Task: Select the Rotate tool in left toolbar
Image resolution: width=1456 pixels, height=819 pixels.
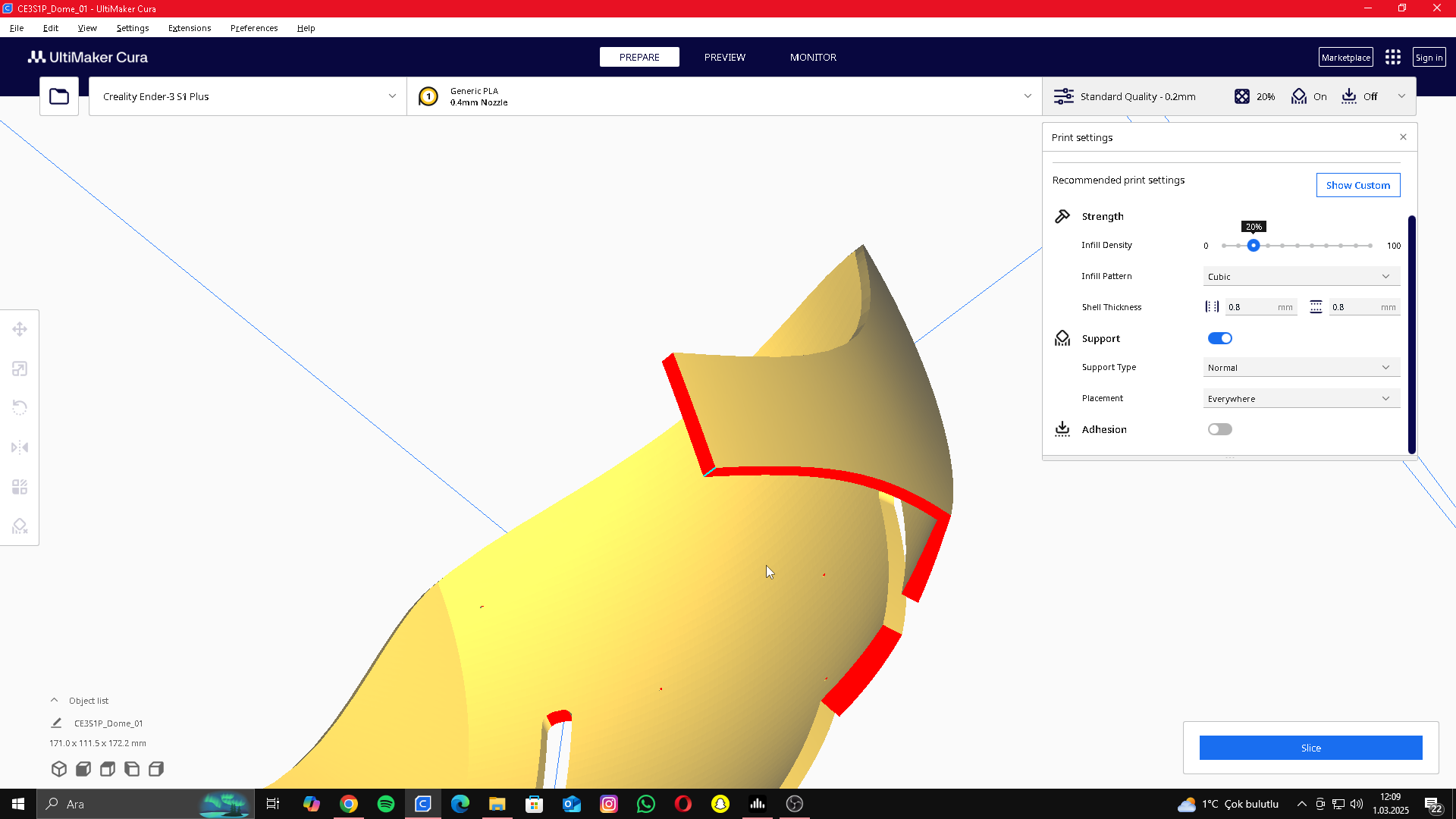Action: click(x=20, y=408)
